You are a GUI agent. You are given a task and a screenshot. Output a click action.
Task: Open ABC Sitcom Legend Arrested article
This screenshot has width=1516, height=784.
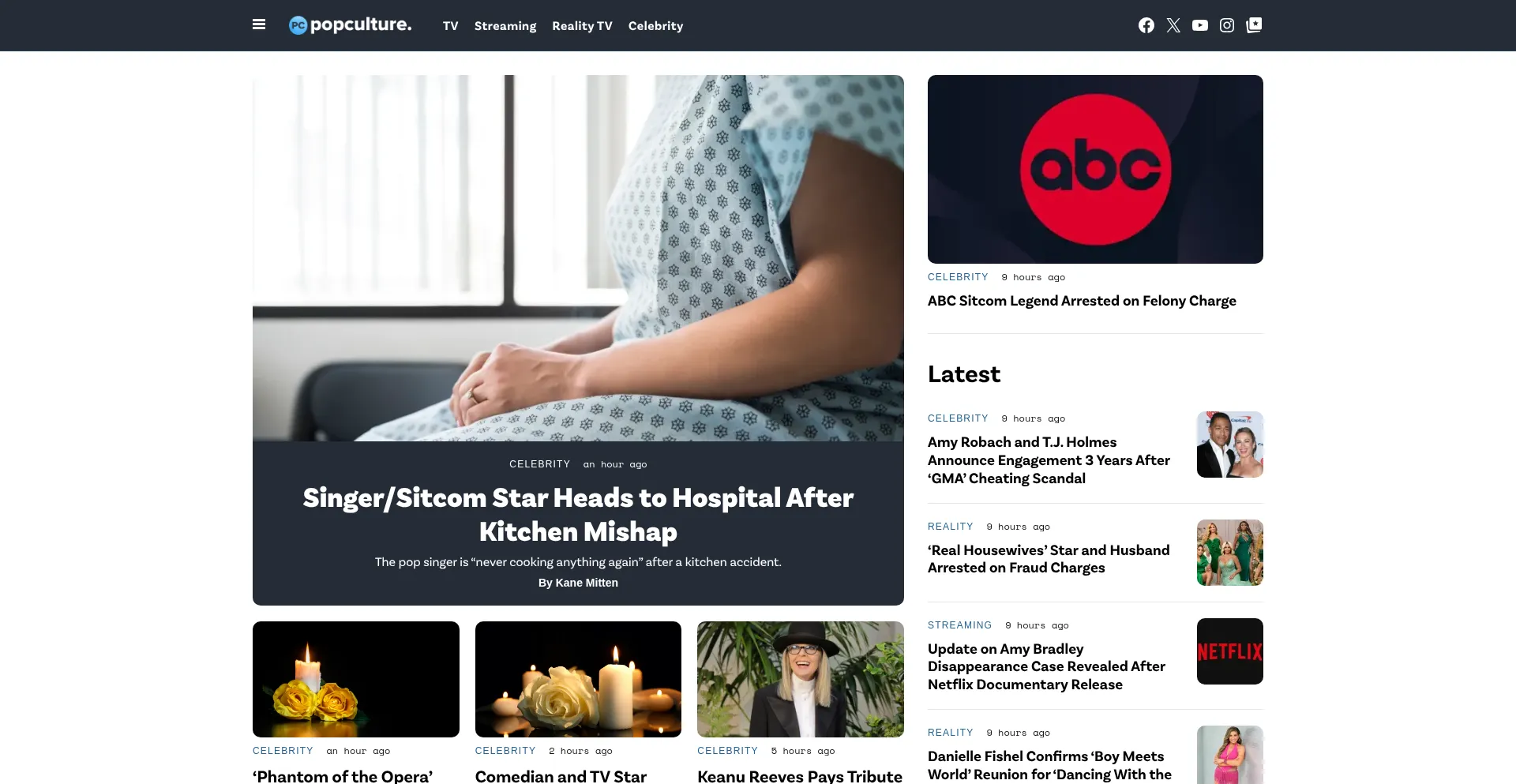(x=1082, y=301)
